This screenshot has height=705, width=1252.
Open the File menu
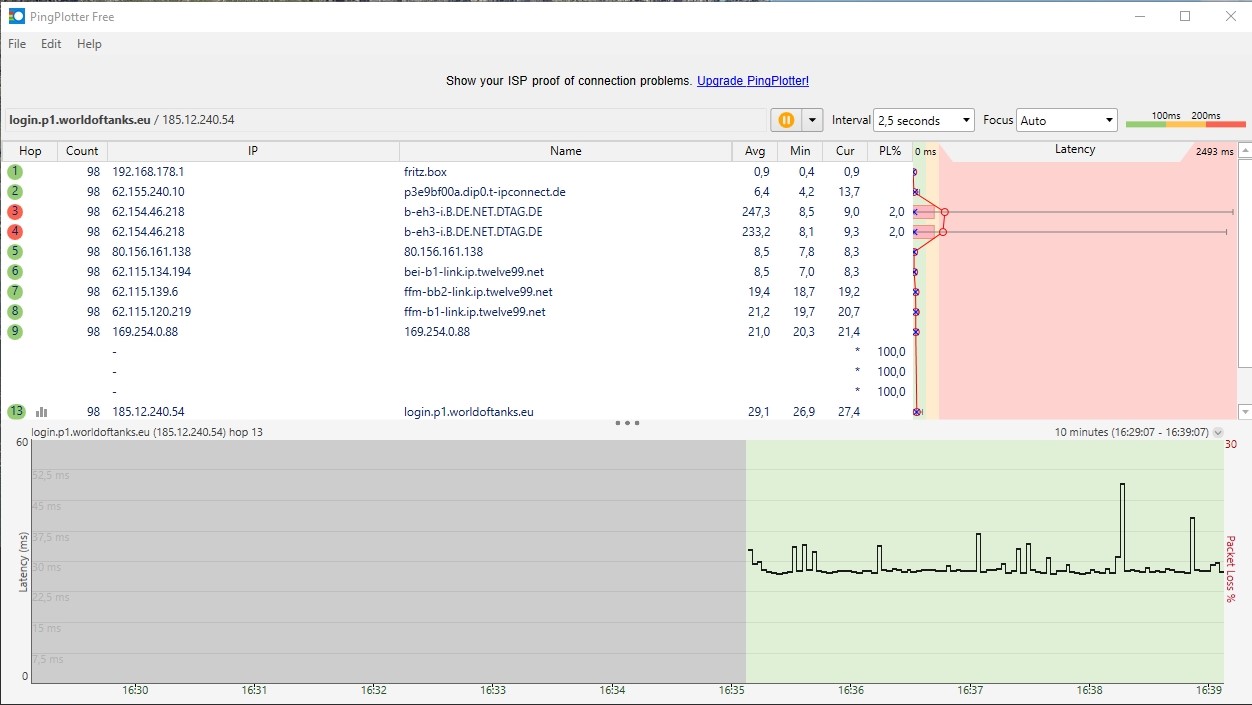(17, 44)
